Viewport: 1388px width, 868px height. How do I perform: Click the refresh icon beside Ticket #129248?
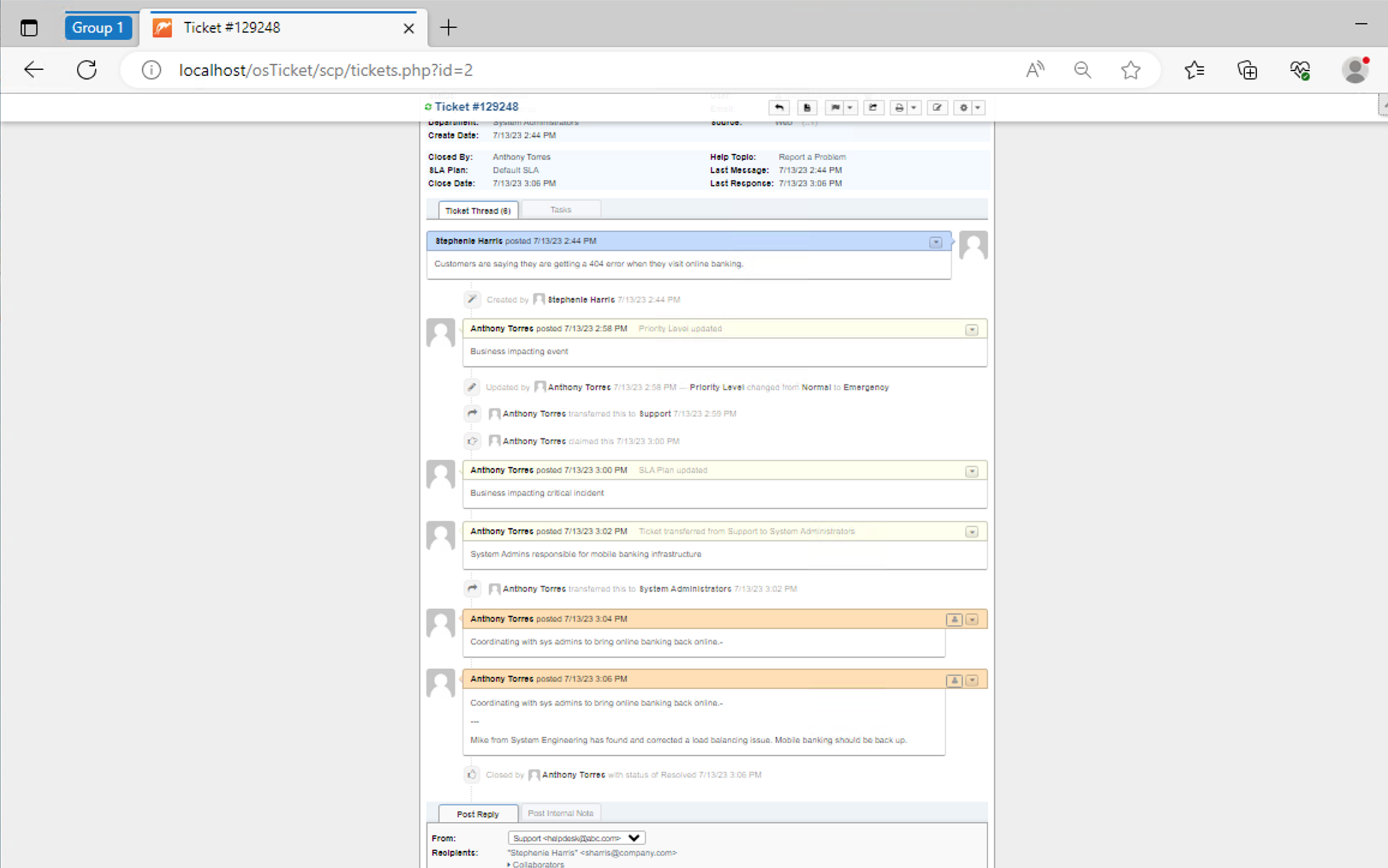point(428,106)
